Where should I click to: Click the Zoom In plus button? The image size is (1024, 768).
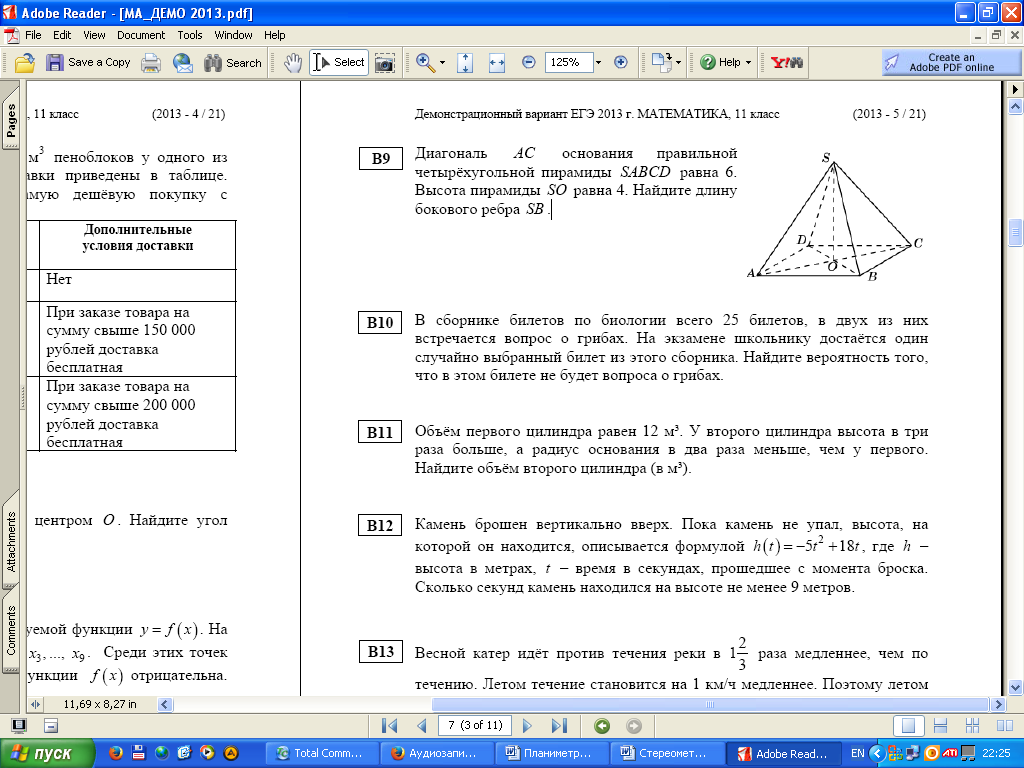620,63
